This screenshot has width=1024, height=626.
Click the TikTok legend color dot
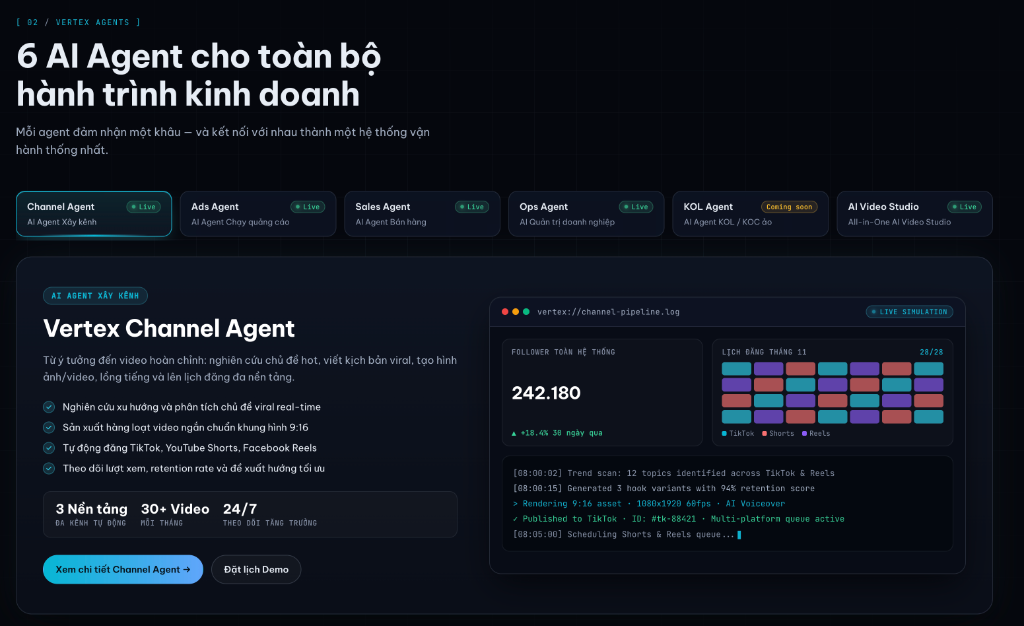pos(724,433)
